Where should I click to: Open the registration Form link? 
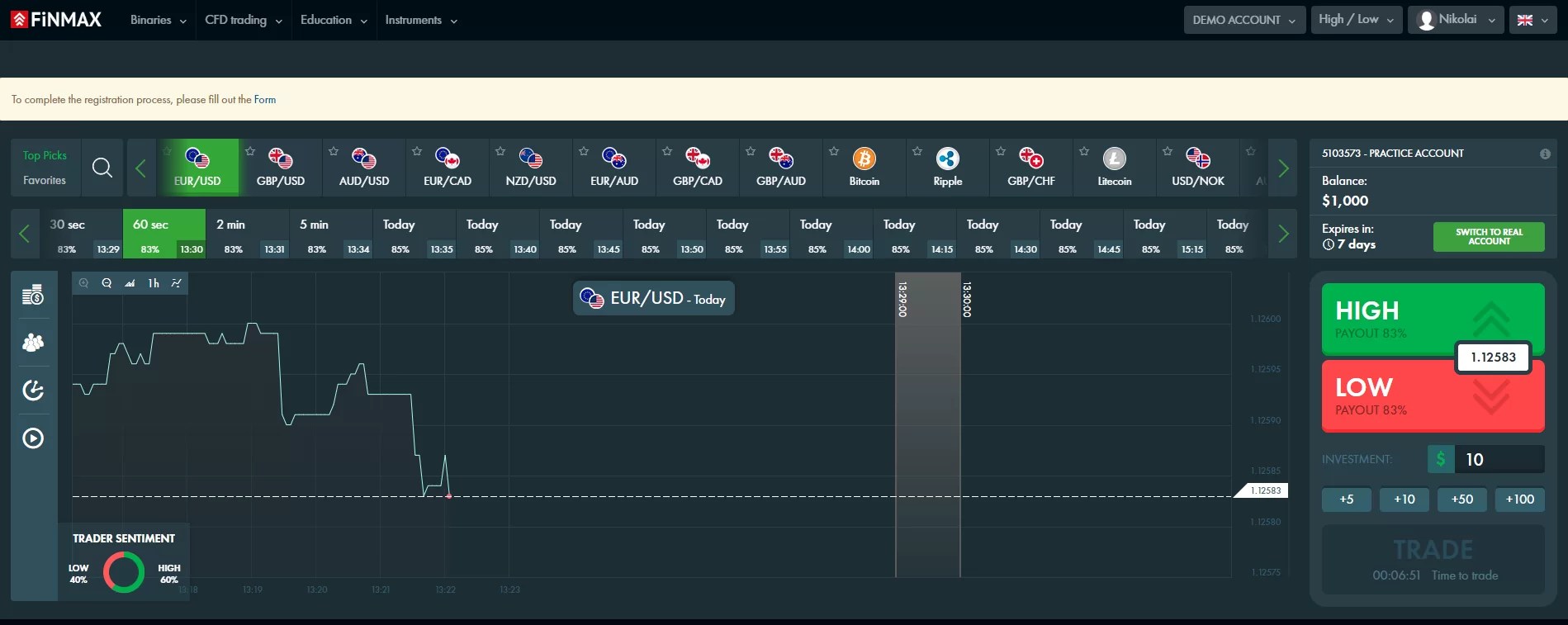(x=265, y=99)
